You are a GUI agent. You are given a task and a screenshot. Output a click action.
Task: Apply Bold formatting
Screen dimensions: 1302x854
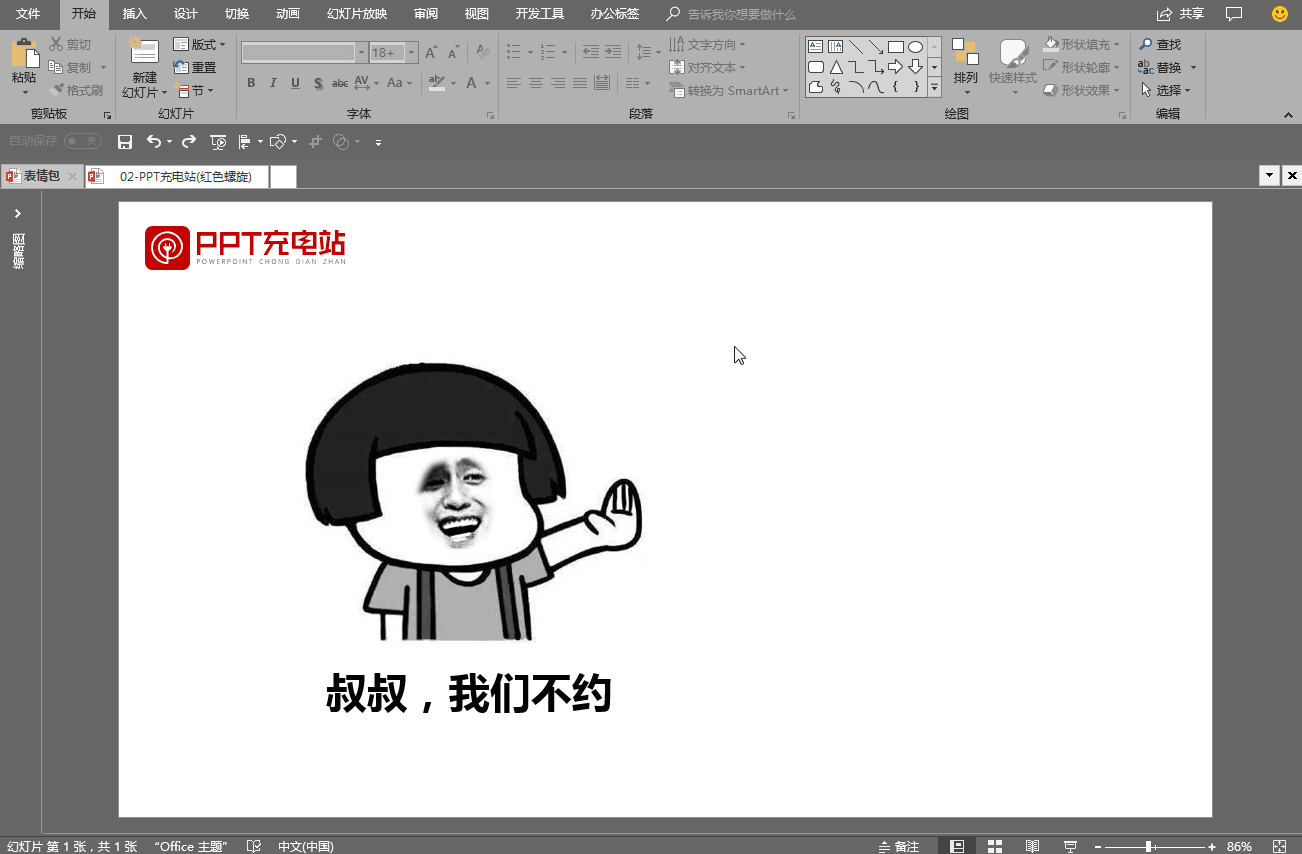coord(251,83)
